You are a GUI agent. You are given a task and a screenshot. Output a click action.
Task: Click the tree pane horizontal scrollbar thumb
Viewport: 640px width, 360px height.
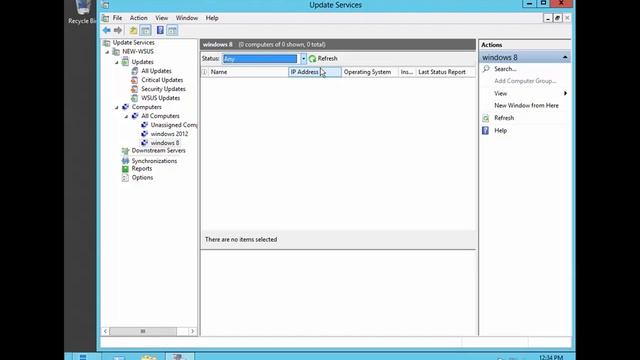(143, 331)
